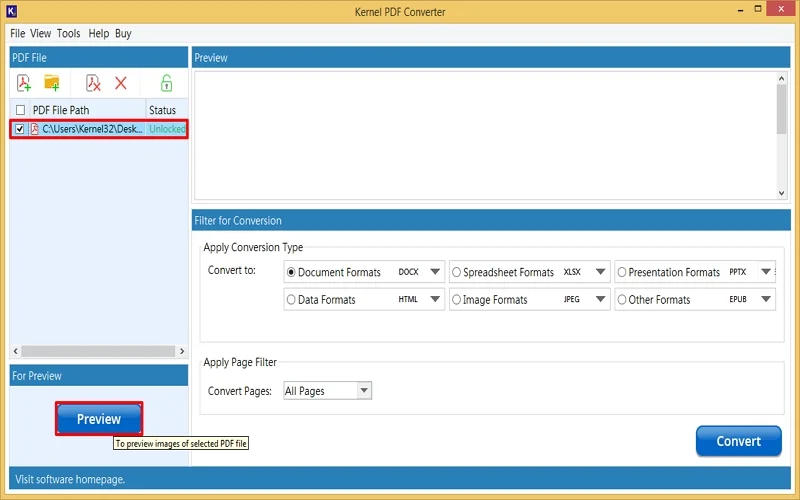Screen dimensions: 800x500
Task: Tick the header select-all checkbox
Action: coord(20,110)
